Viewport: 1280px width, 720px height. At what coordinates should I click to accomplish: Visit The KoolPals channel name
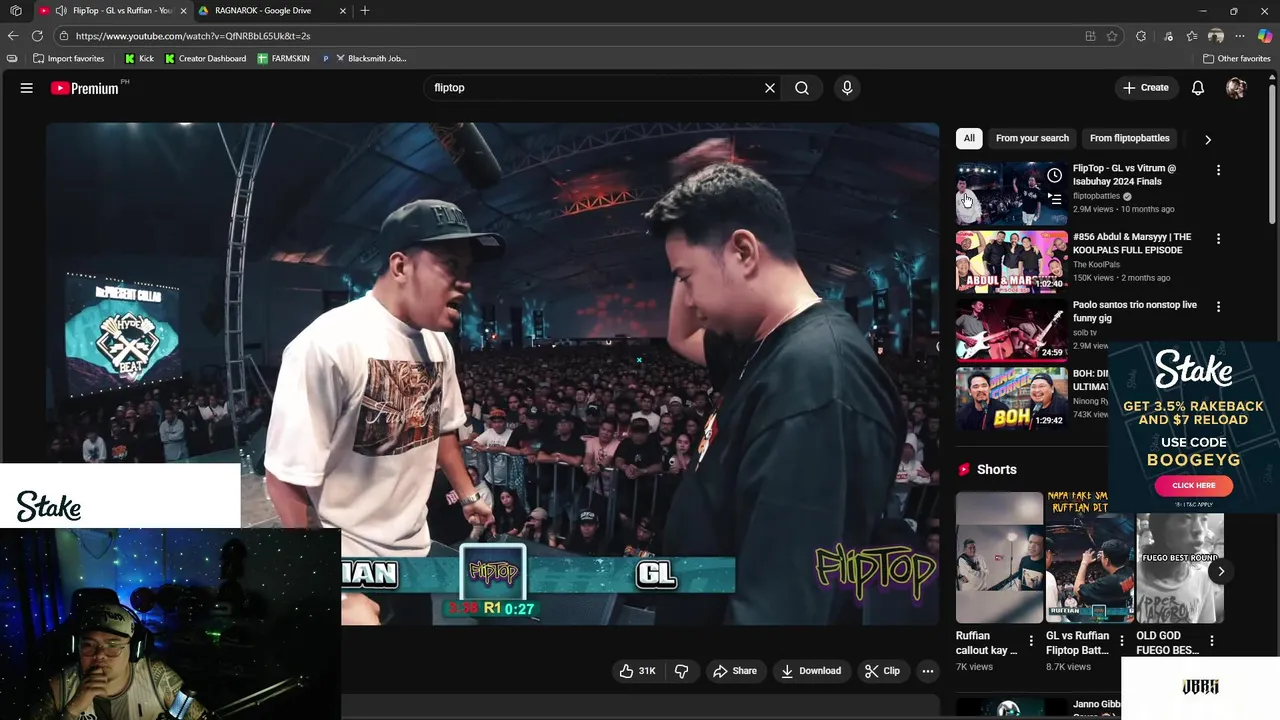pos(1096,264)
